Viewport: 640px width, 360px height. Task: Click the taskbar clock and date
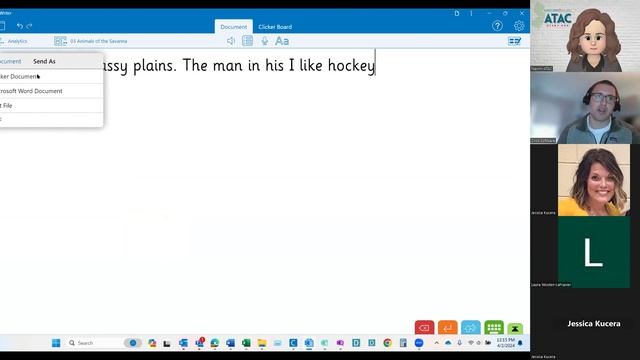pyautogui.click(x=505, y=343)
